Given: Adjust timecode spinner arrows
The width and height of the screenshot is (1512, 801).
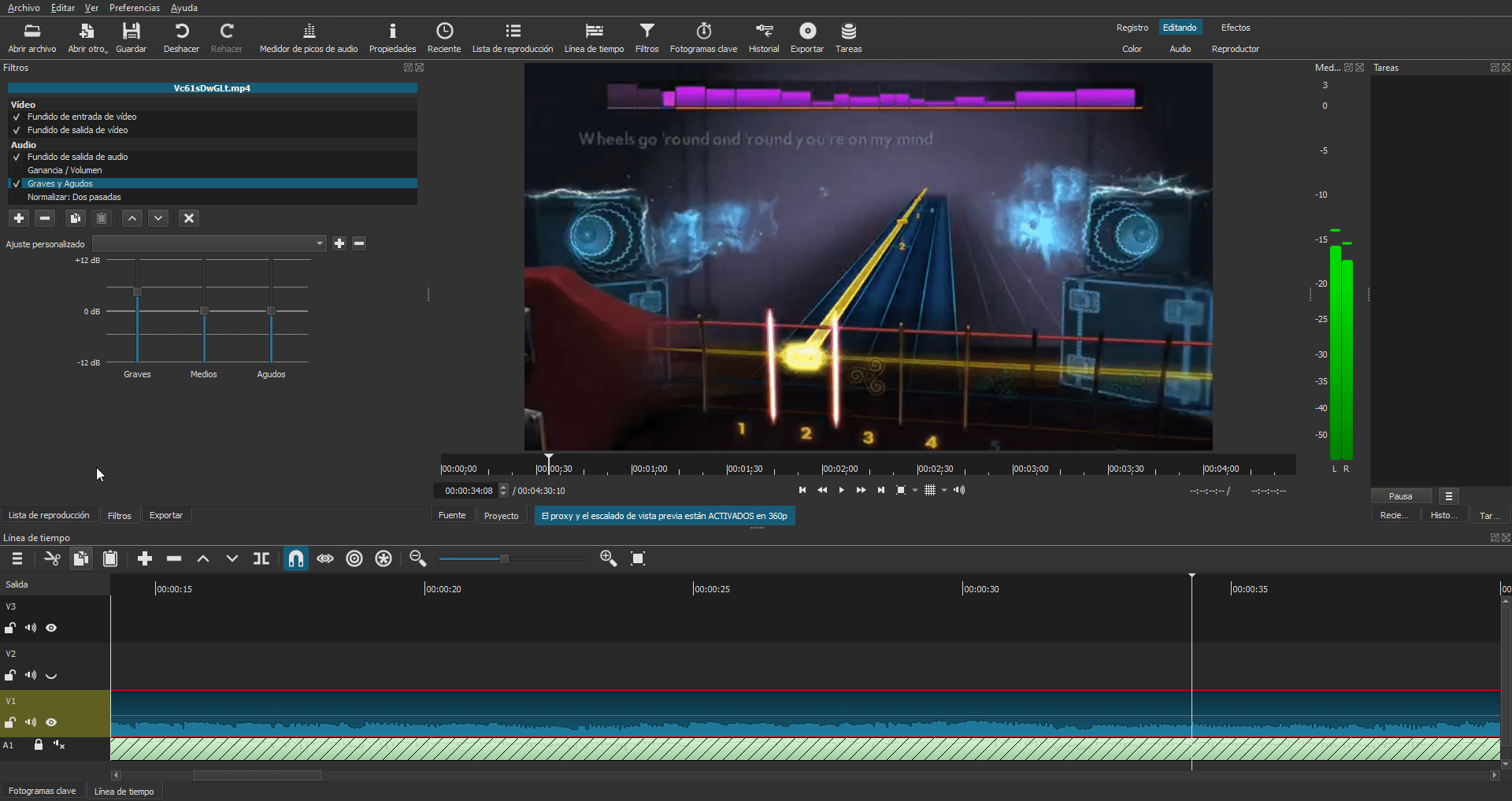Looking at the screenshot, I should pos(504,490).
